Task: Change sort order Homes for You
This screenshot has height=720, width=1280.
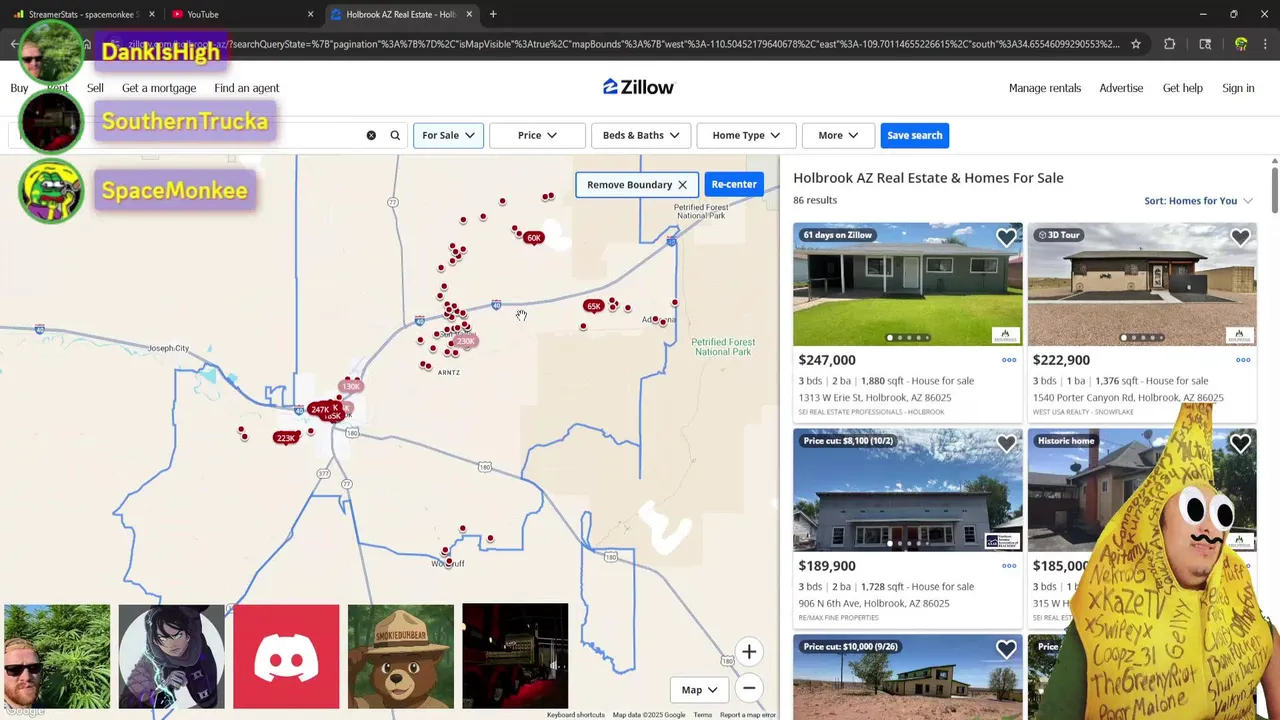Action: tap(1198, 201)
